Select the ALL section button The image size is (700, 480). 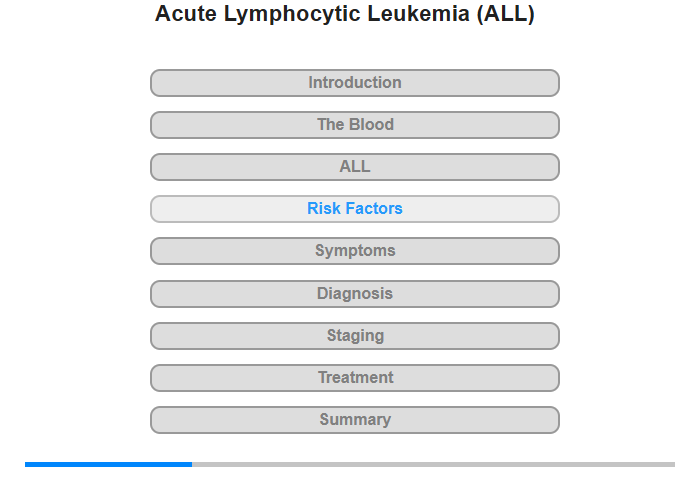355,167
